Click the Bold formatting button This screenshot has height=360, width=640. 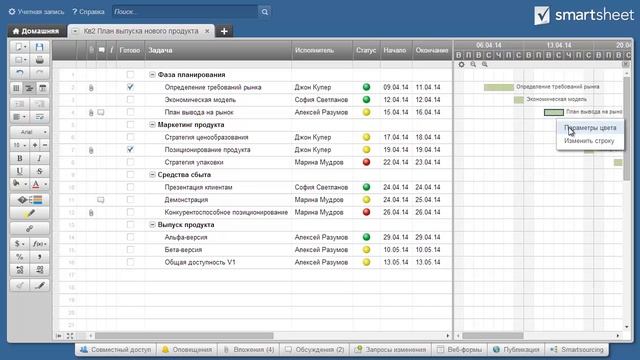[19, 158]
